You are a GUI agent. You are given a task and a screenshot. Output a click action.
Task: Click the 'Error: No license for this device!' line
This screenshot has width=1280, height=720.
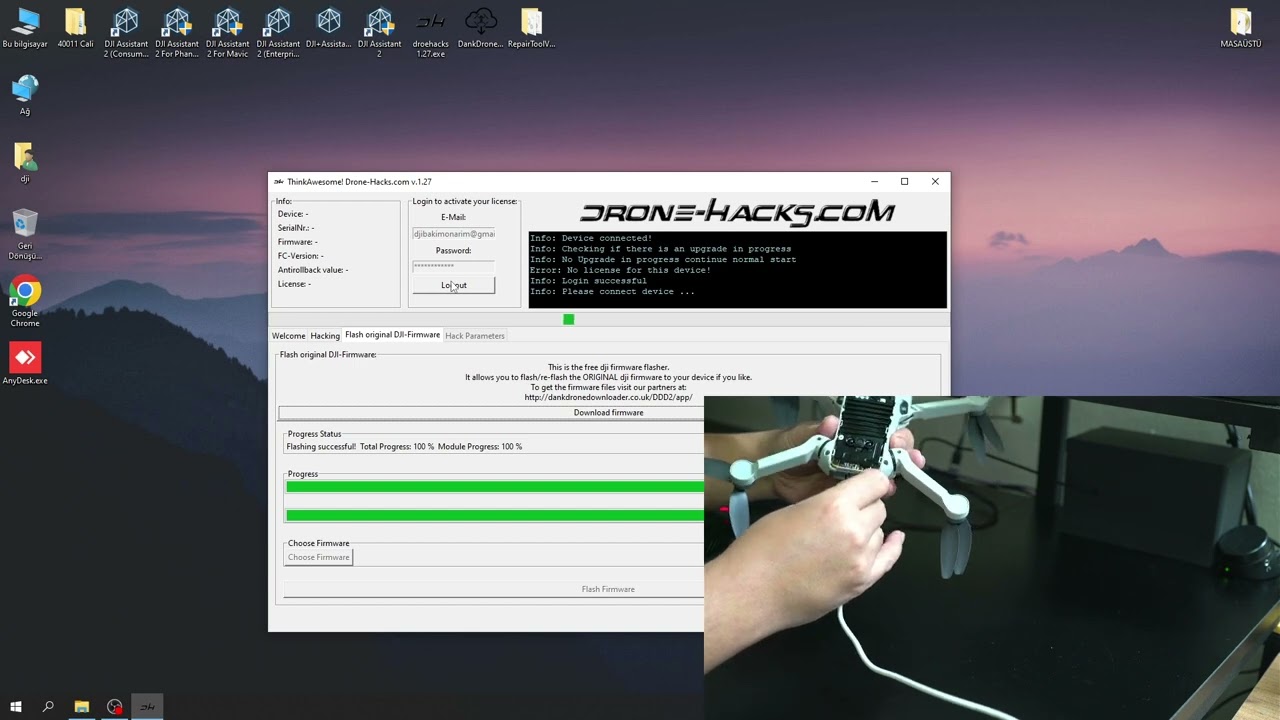click(x=620, y=270)
